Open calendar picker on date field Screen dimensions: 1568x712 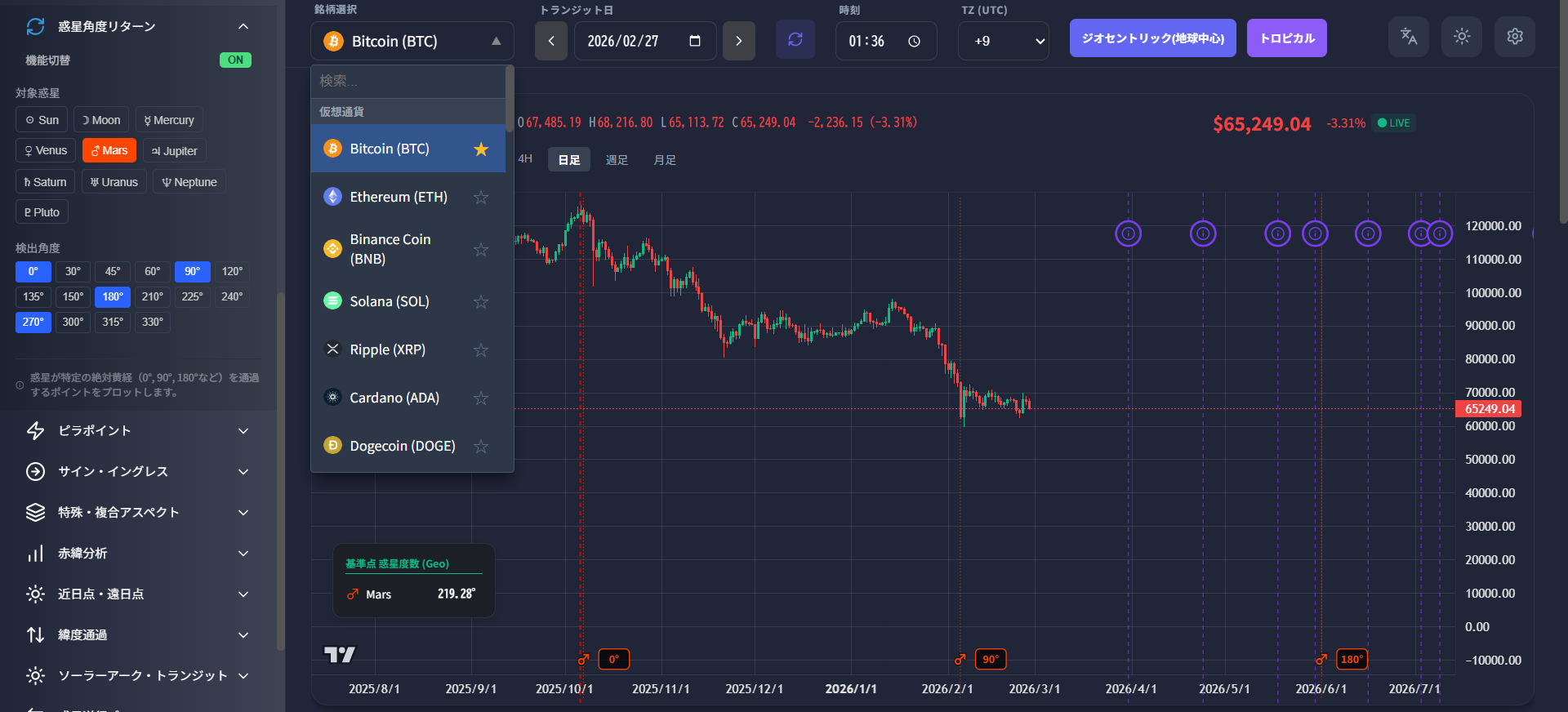coord(695,41)
